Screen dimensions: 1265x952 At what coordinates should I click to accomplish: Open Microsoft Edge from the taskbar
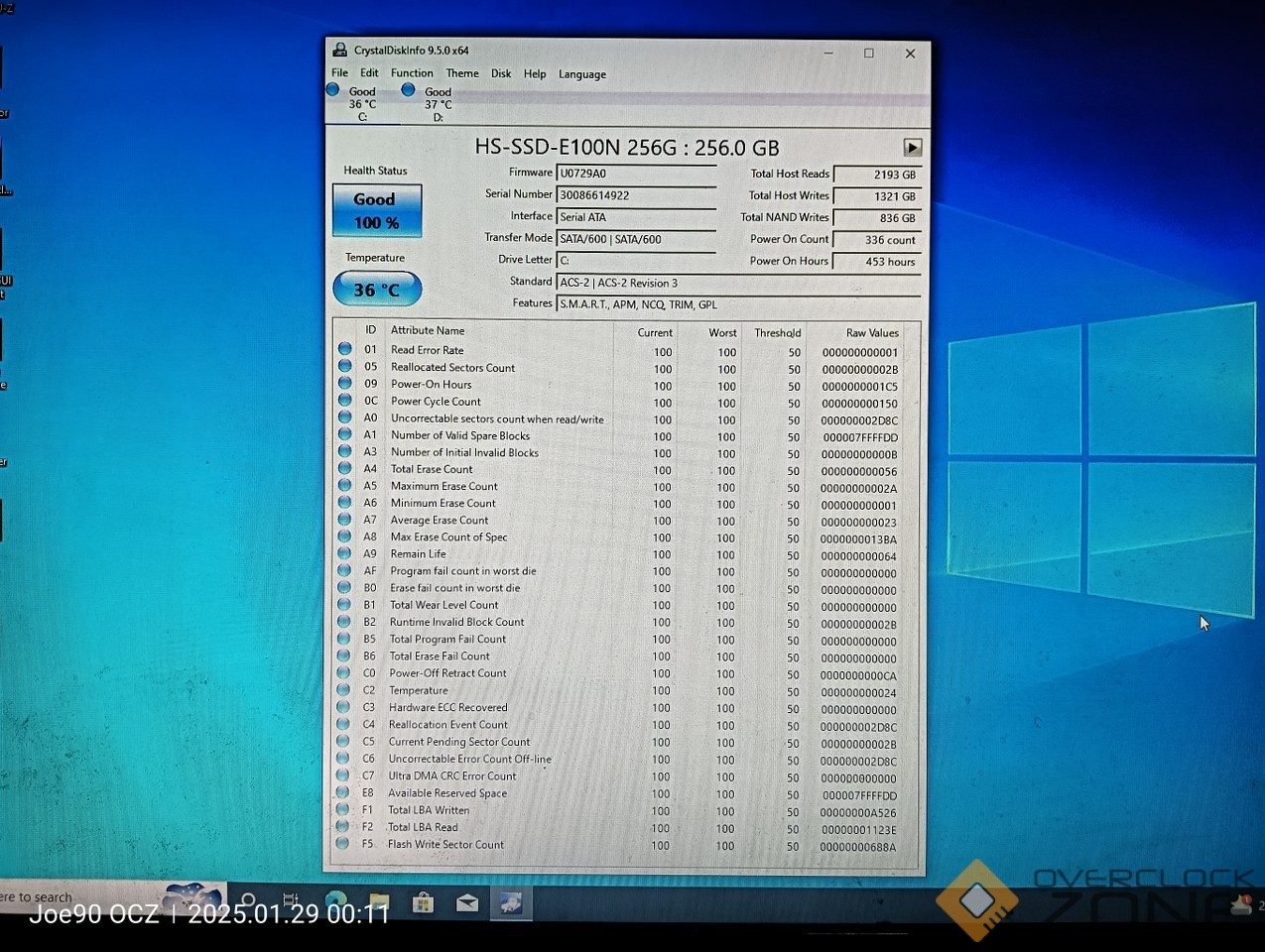[x=336, y=901]
